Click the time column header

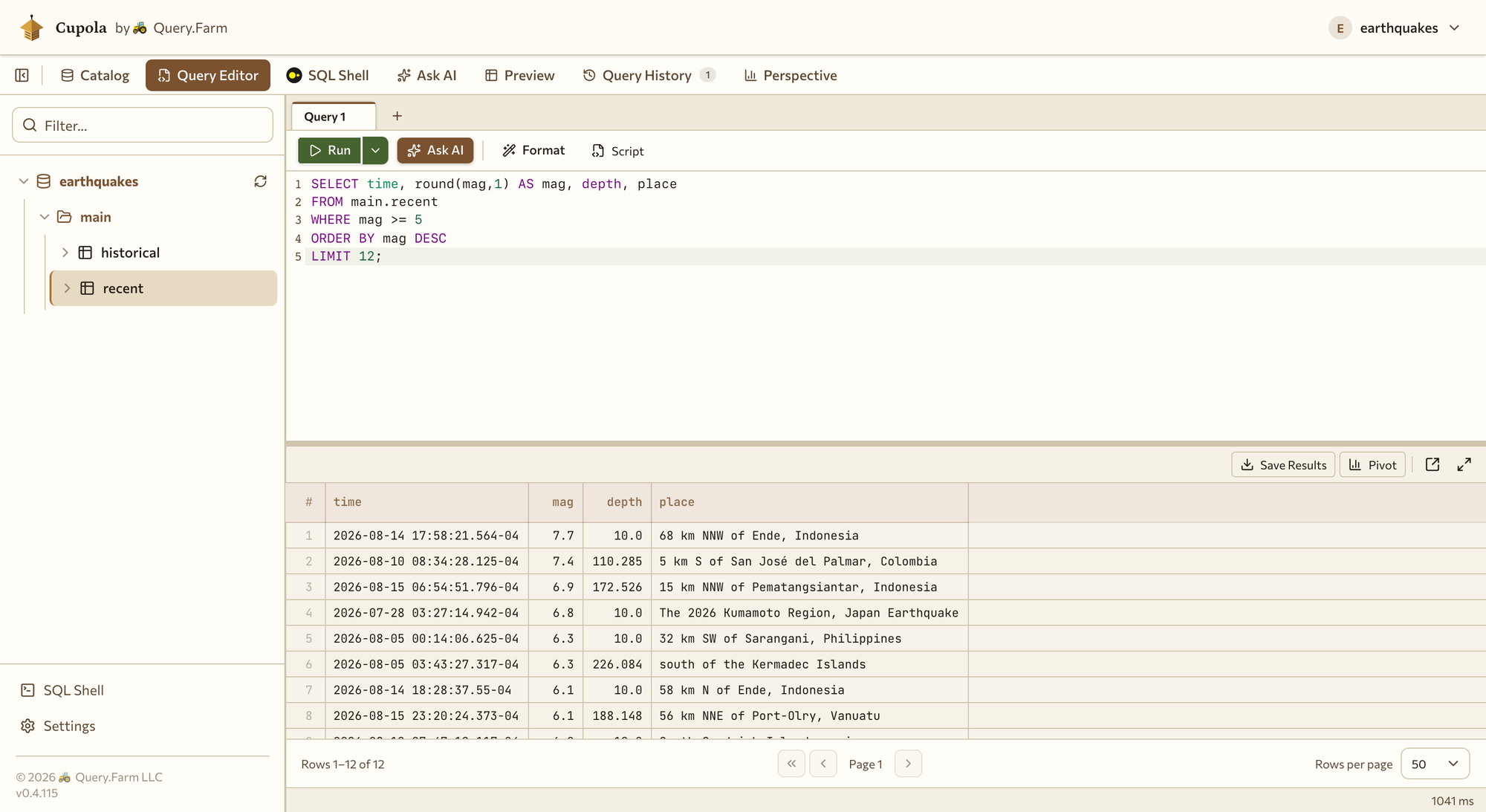(426, 502)
